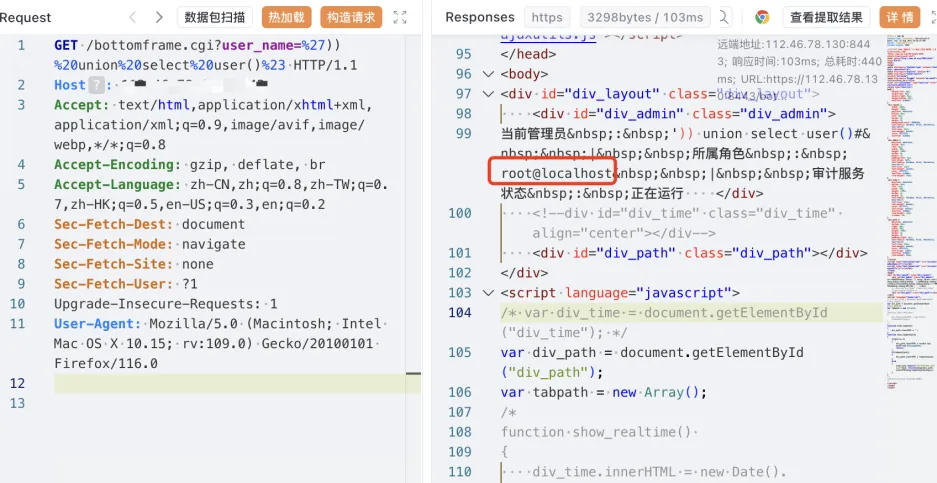Click the gzip, deflate, br value
Screen dimensions: 937x483
[258, 164]
